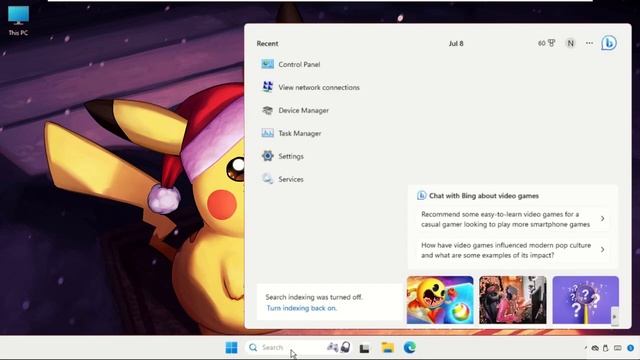Click the thumbnails next arrow
The image size is (640, 360).
(x=615, y=317)
